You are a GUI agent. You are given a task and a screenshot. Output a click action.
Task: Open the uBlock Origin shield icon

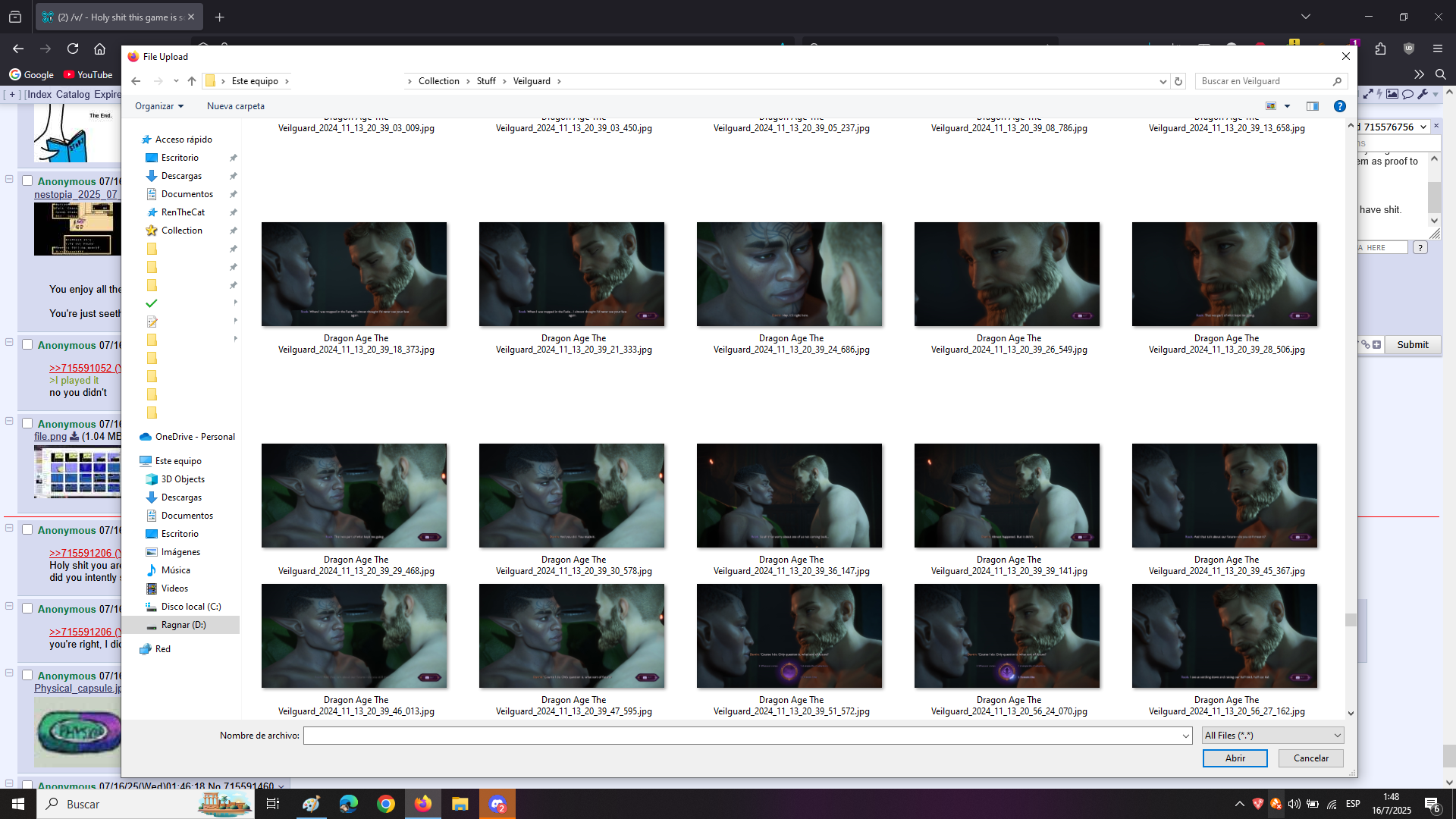1409,49
